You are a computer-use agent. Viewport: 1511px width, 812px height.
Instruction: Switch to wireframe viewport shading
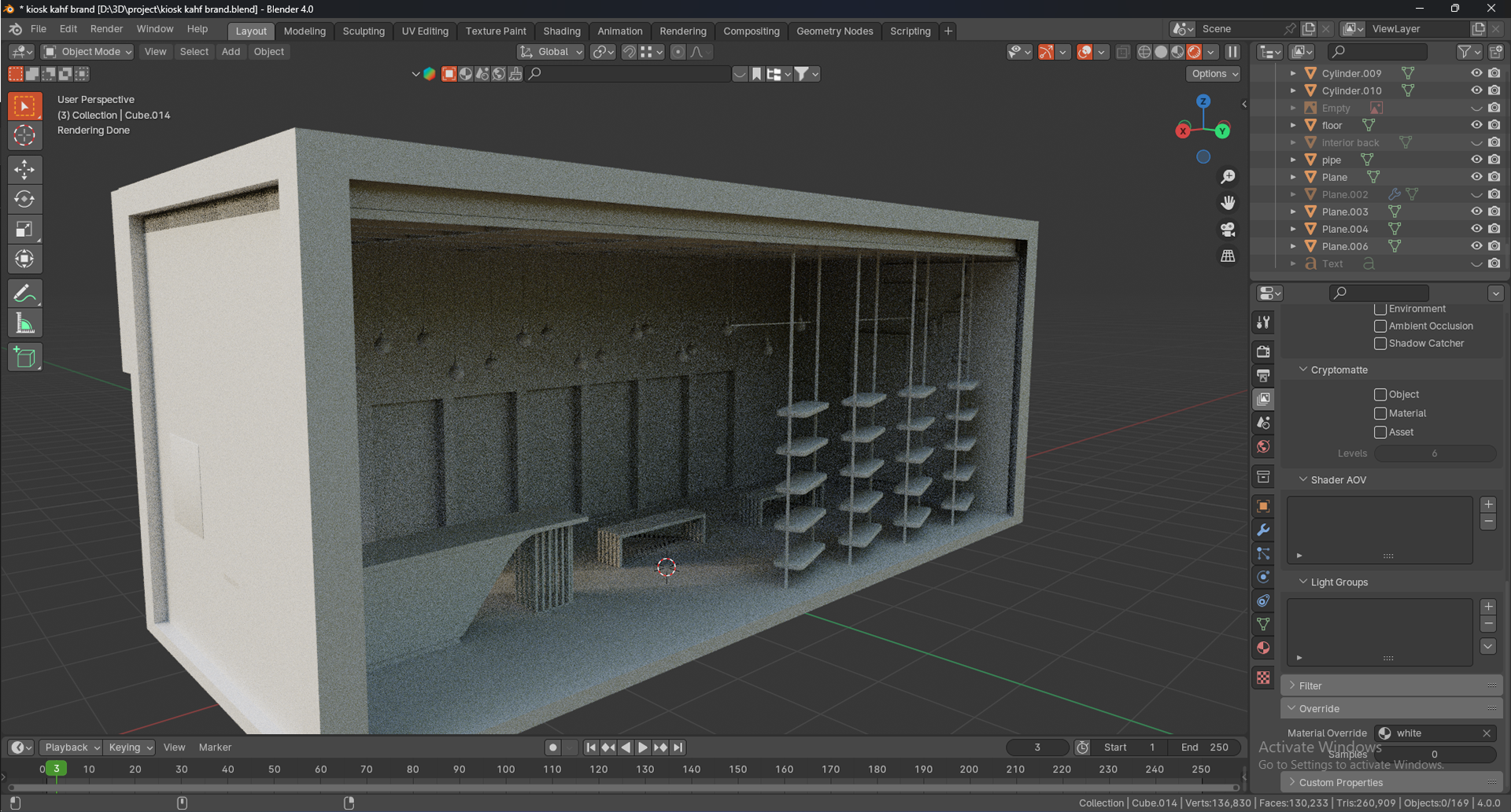pyautogui.click(x=1144, y=52)
